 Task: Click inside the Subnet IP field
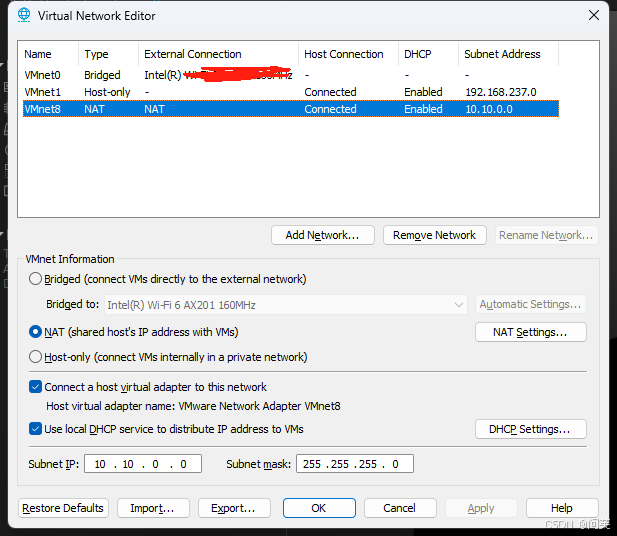[143, 464]
